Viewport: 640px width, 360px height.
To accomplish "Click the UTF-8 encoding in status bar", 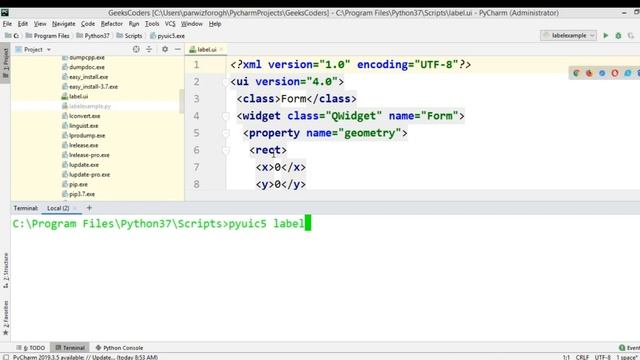I will pyautogui.click(x=603, y=357).
